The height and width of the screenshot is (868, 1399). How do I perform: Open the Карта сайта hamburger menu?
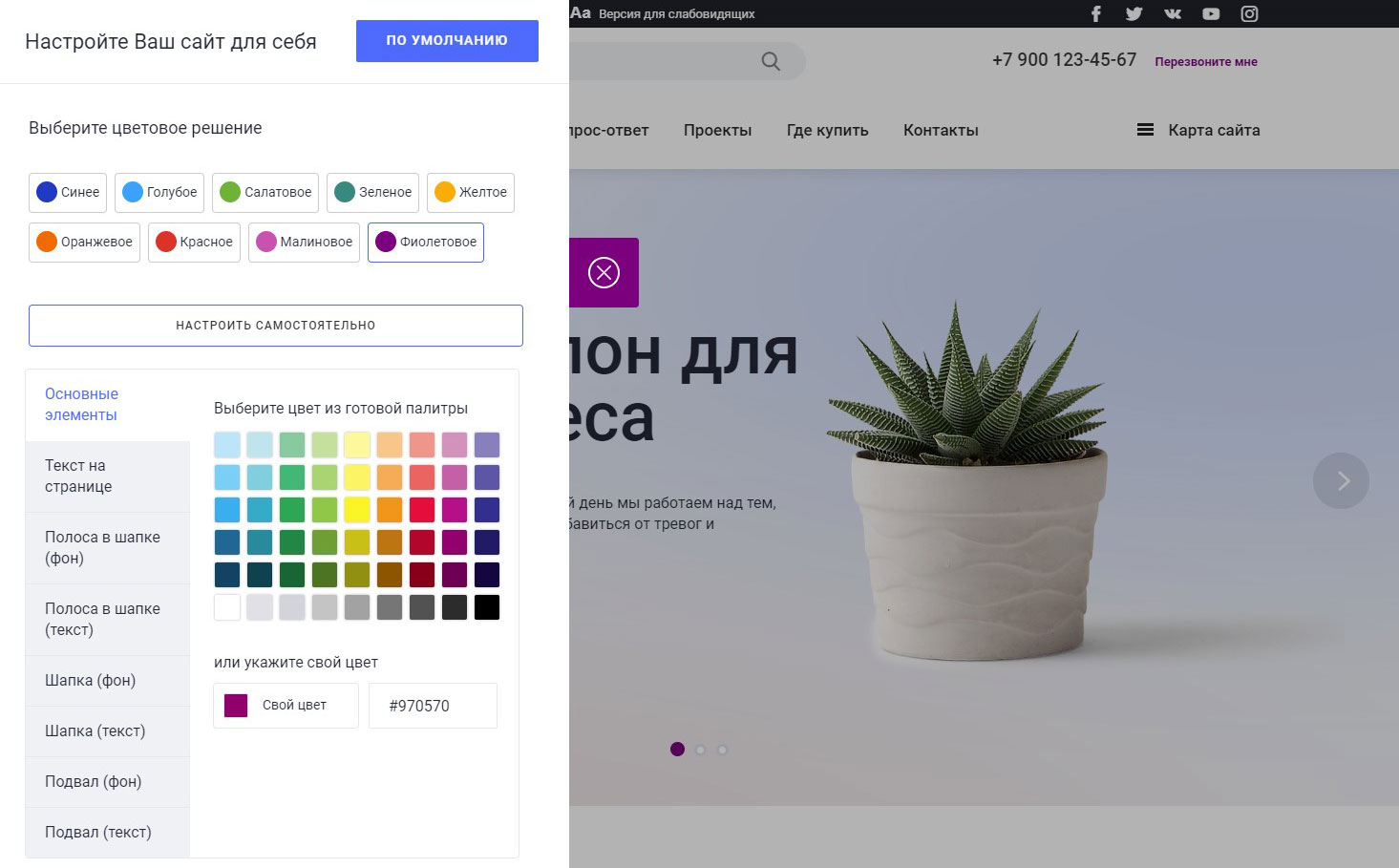tap(1198, 130)
